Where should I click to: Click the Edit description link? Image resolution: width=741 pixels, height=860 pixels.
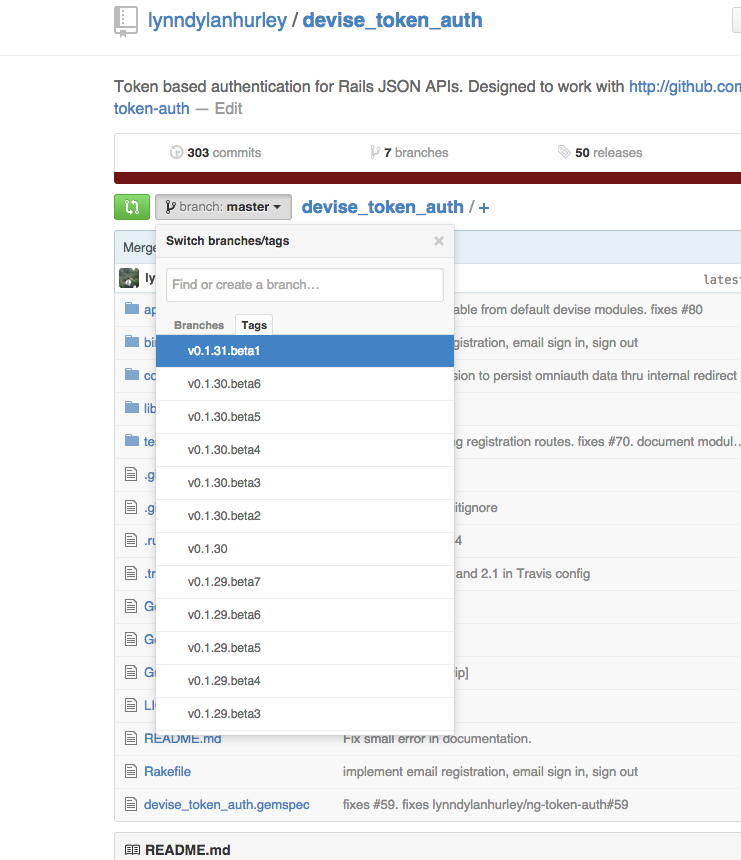228,109
